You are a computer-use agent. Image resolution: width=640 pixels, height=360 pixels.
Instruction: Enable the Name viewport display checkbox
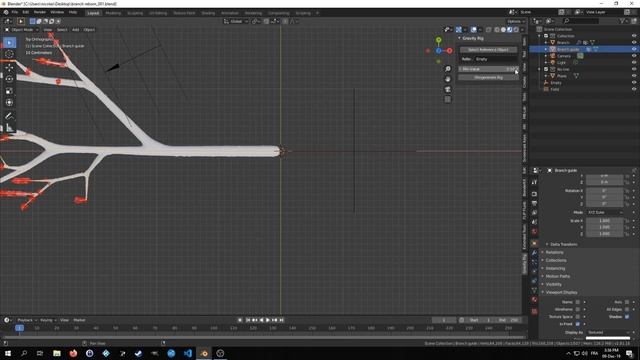[x=578, y=302]
